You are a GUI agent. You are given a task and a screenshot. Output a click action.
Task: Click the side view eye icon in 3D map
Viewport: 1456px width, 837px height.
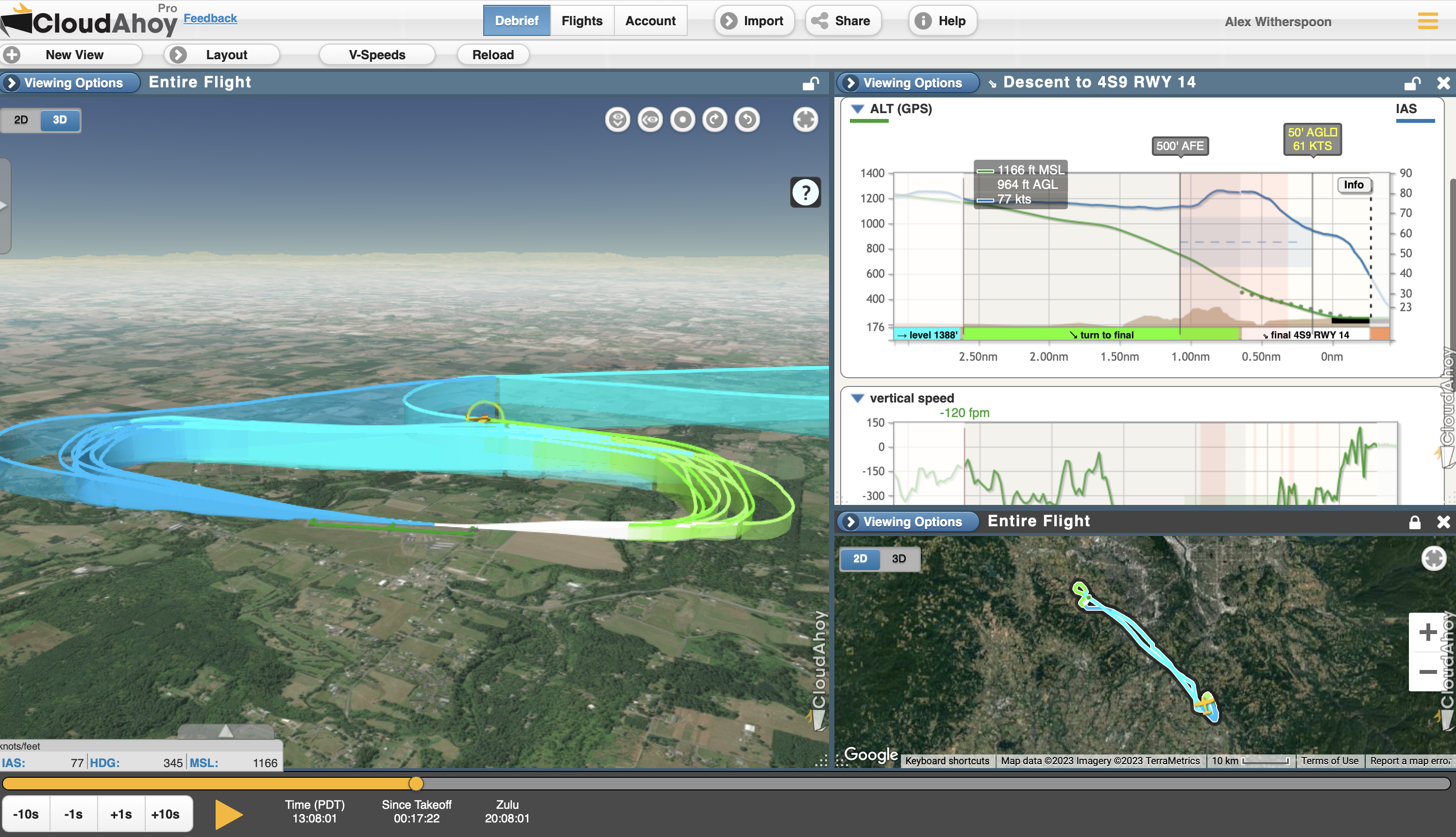point(650,119)
